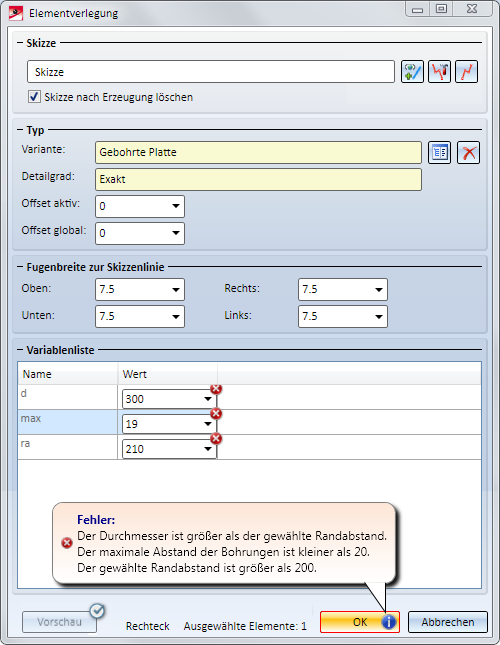
Task: Click the edit sketch tools icon
Action: [x=439, y=72]
